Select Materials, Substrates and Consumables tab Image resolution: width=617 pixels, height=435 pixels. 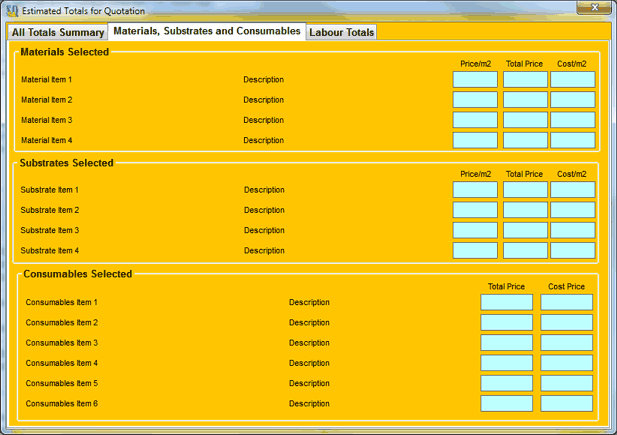pyautogui.click(x=206, y=31)
